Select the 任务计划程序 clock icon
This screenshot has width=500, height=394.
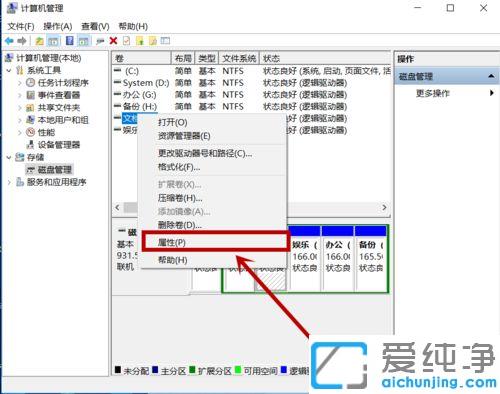point(31,83)
